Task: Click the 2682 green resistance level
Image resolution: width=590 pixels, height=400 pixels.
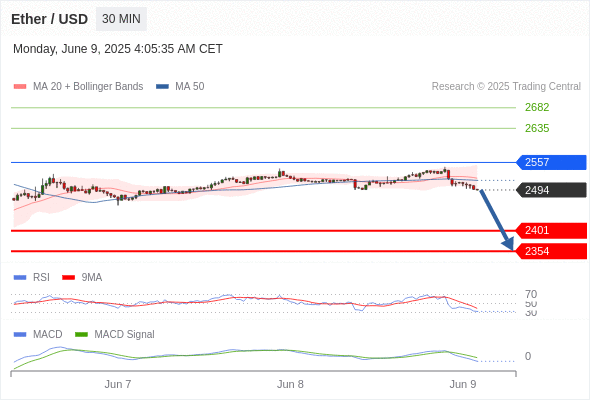Action: coord(537,107)
